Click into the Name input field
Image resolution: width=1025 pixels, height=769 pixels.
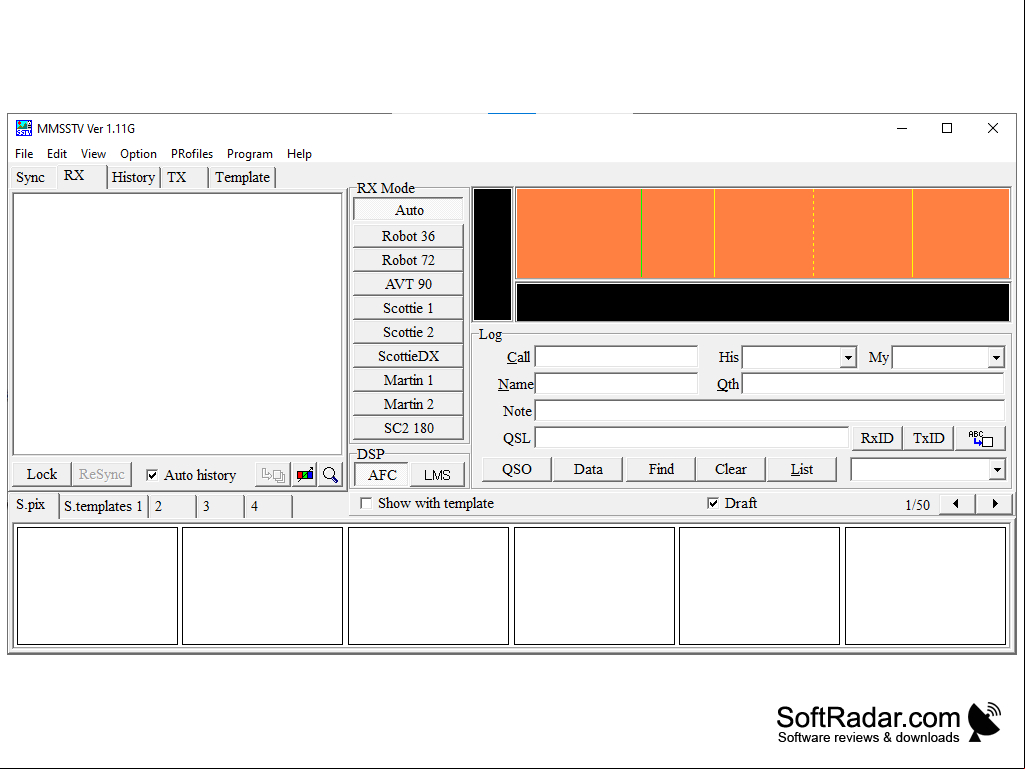[x=616, y=384]
